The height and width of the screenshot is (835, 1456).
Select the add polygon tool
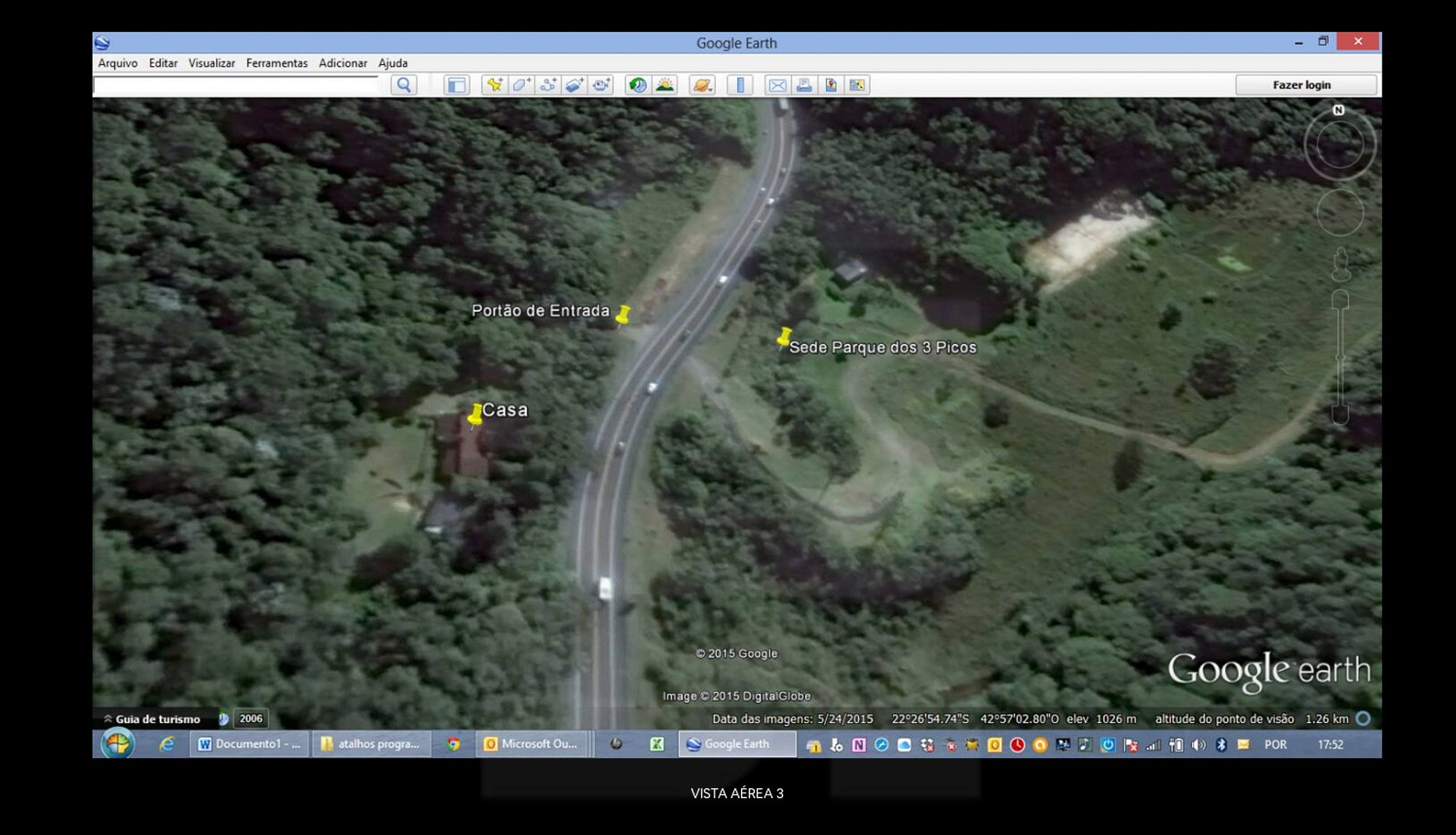[x=521, y=85]
